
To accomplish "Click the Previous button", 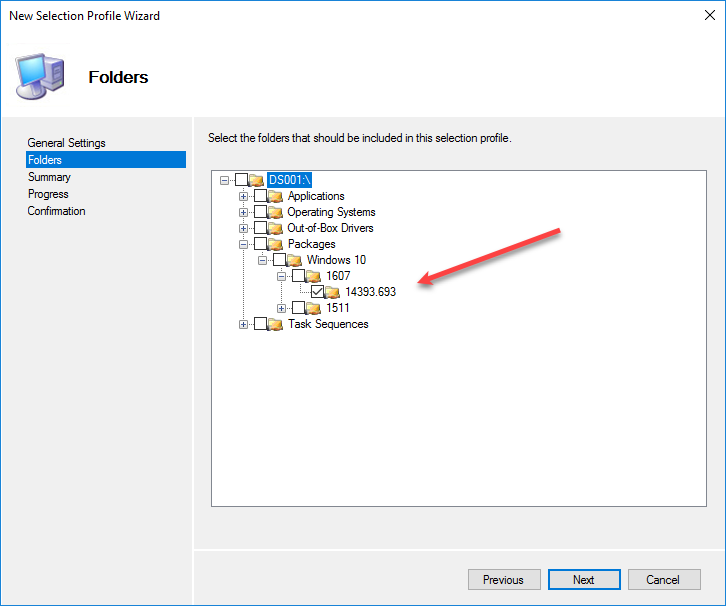I will 503,580.
